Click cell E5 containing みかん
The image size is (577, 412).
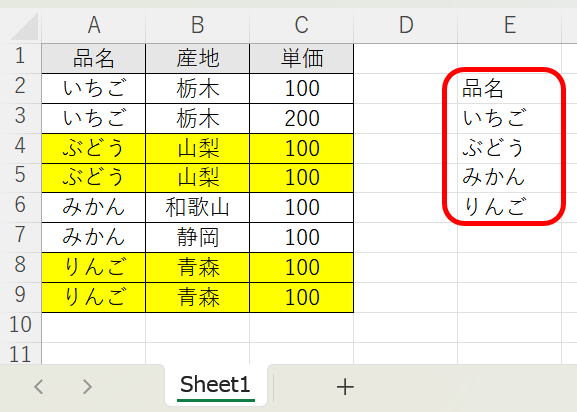click(x=510, y=178)
